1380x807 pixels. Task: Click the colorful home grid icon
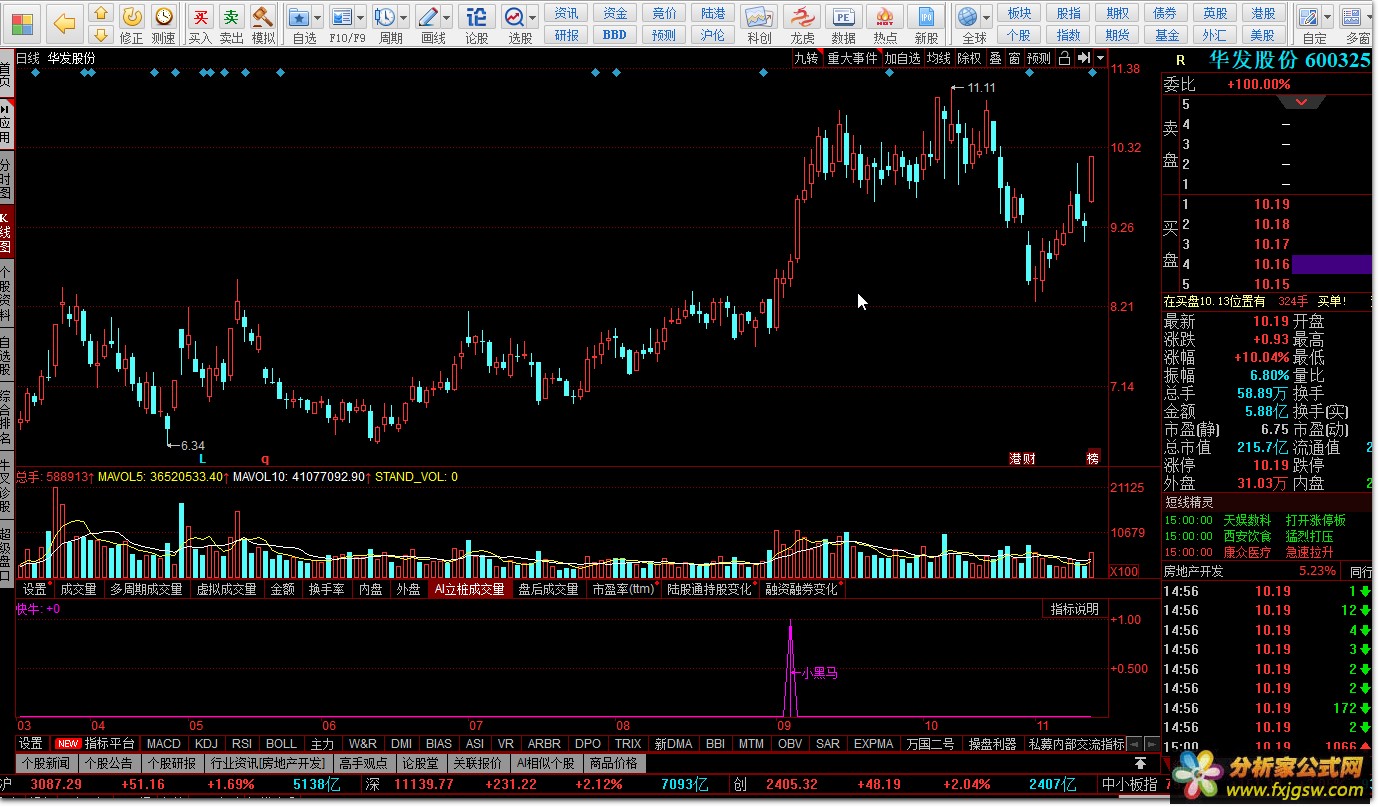pos(21,23)
